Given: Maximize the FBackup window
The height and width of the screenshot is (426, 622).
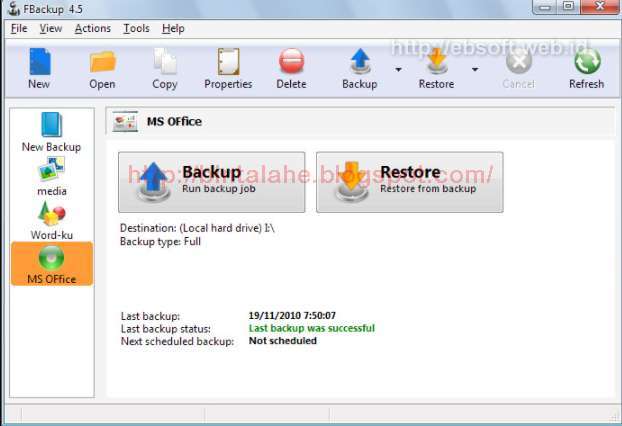Looking at the screenshot, I should coord(568,6).
